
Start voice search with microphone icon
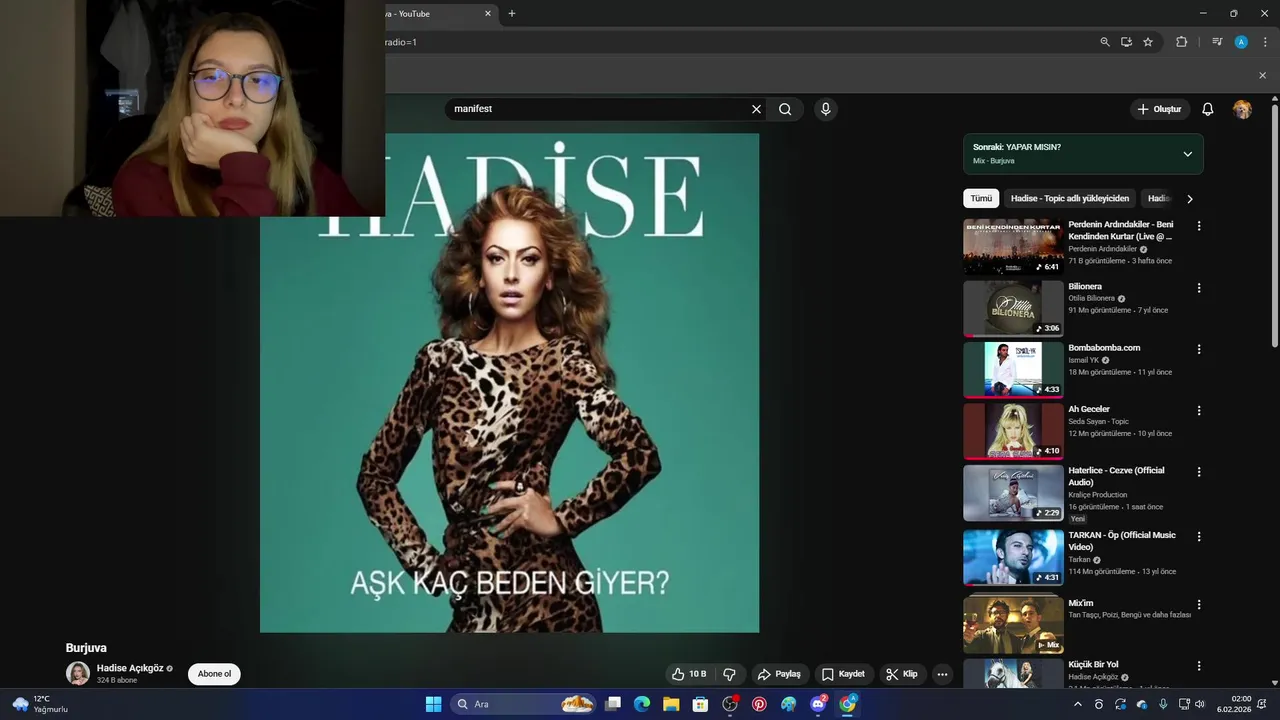(825, 109)
